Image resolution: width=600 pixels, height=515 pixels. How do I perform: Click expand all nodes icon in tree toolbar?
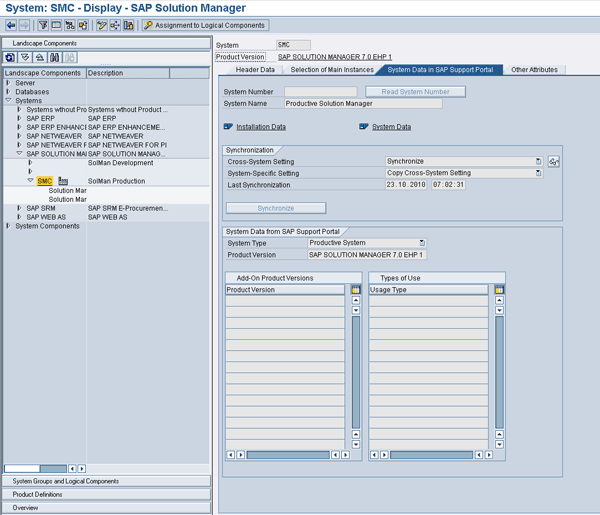coord(25,58)
